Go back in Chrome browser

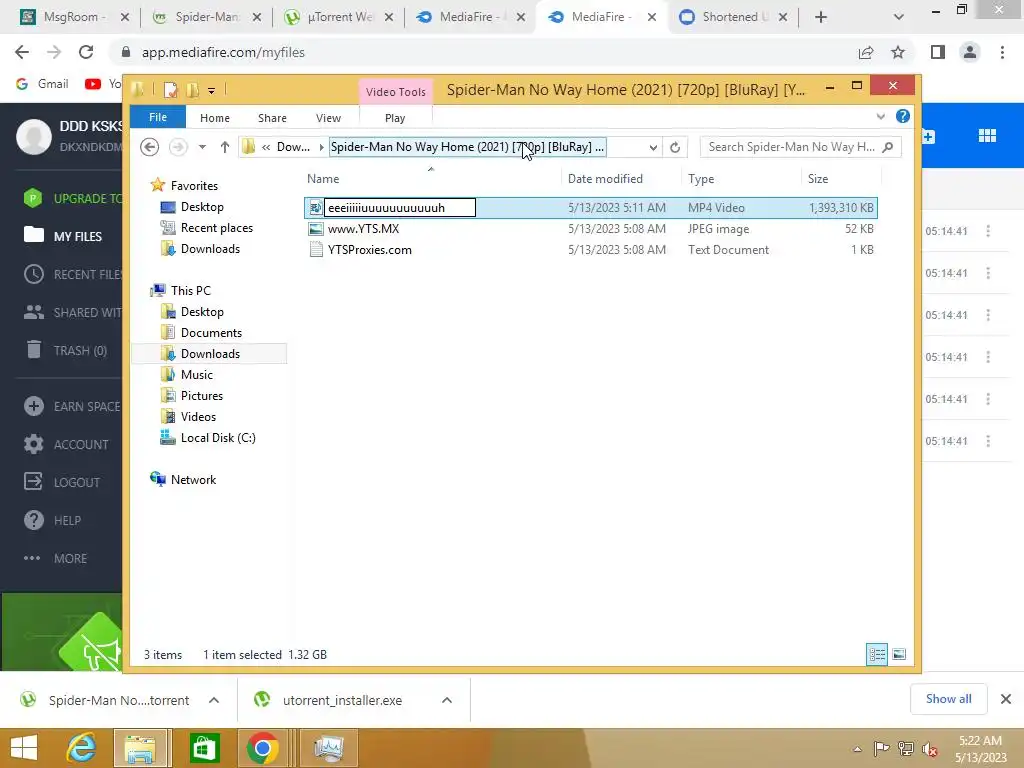click(x=22, y=52)
